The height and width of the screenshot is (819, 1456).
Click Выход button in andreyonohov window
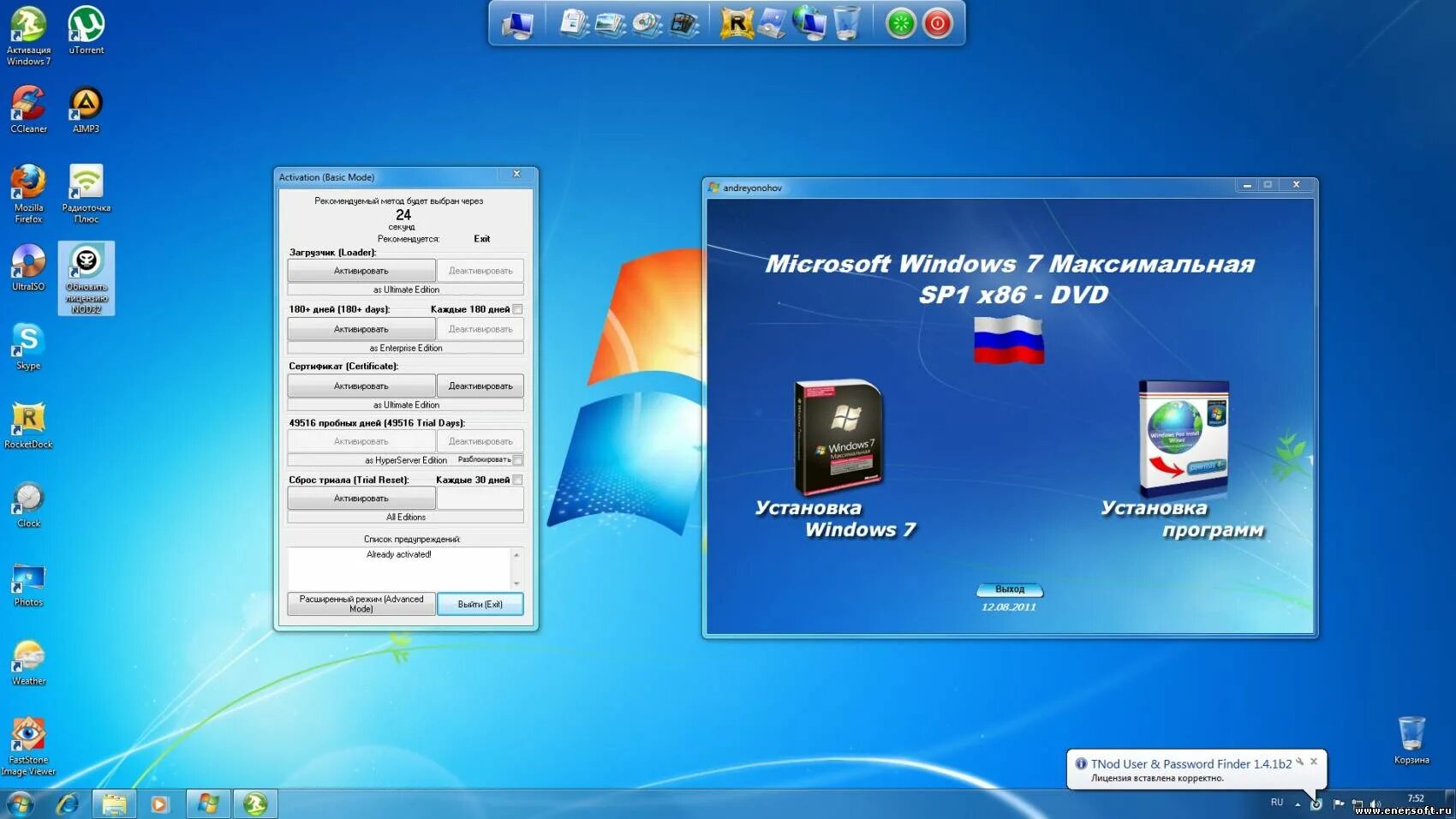click(1010, 589)
